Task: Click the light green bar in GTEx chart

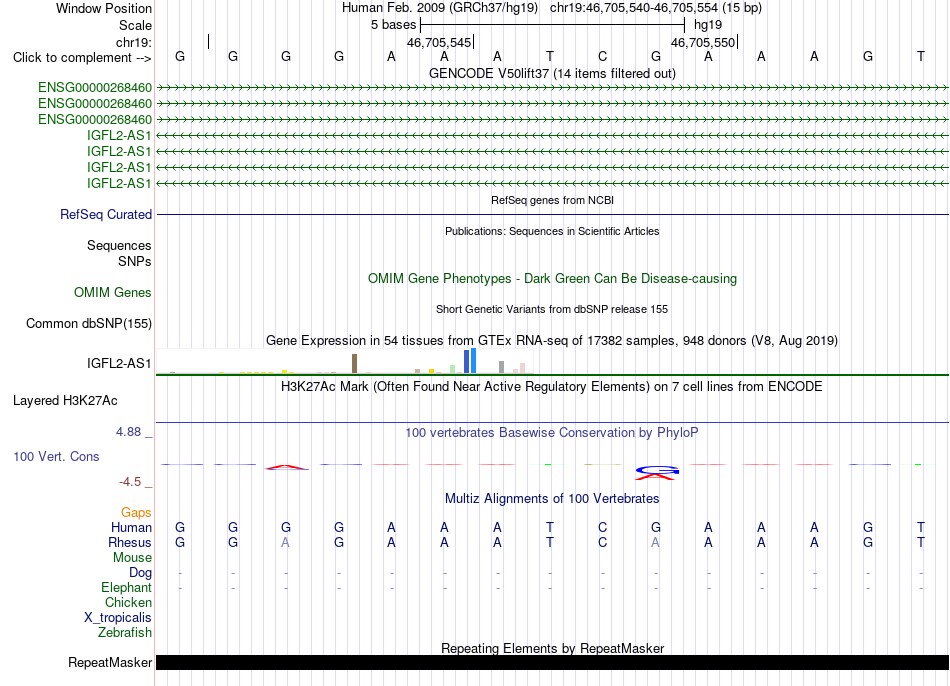Action: point(453,368)
